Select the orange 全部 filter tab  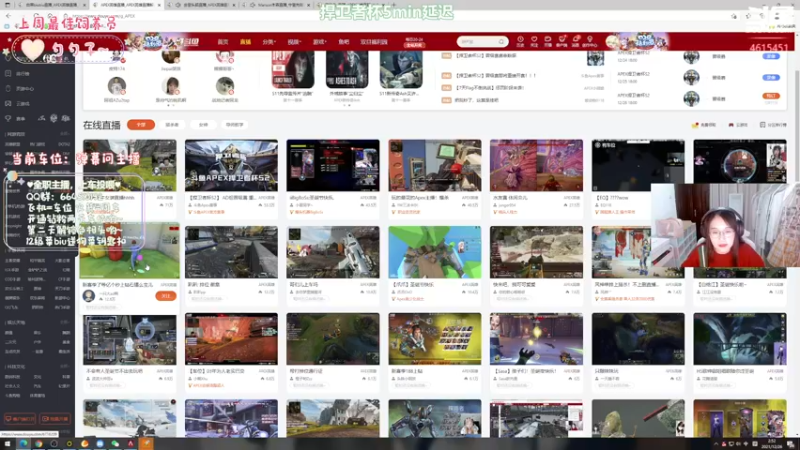(141, 124)
